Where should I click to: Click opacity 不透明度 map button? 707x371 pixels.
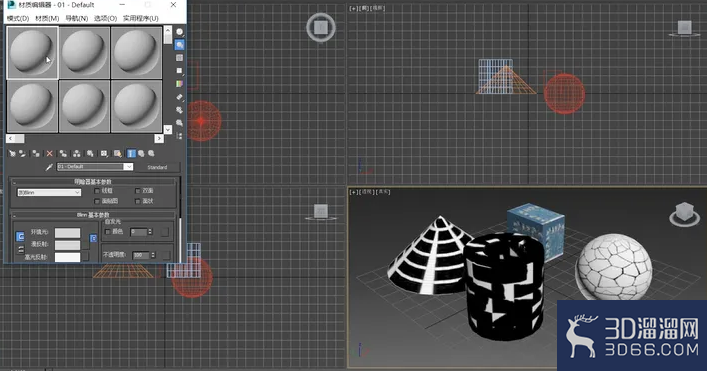pyautogui.click(x=166, y=255)
